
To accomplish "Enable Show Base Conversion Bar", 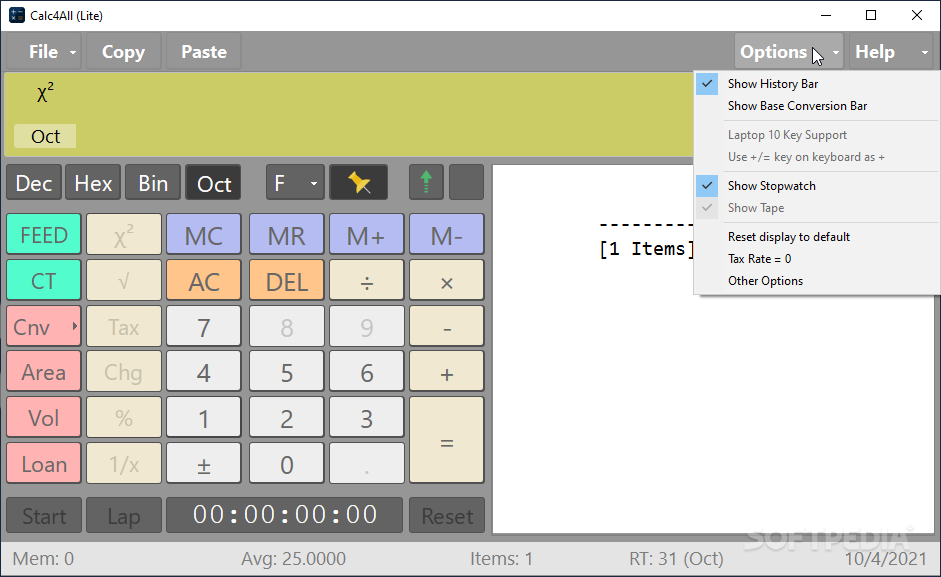I will coord(817,106).
